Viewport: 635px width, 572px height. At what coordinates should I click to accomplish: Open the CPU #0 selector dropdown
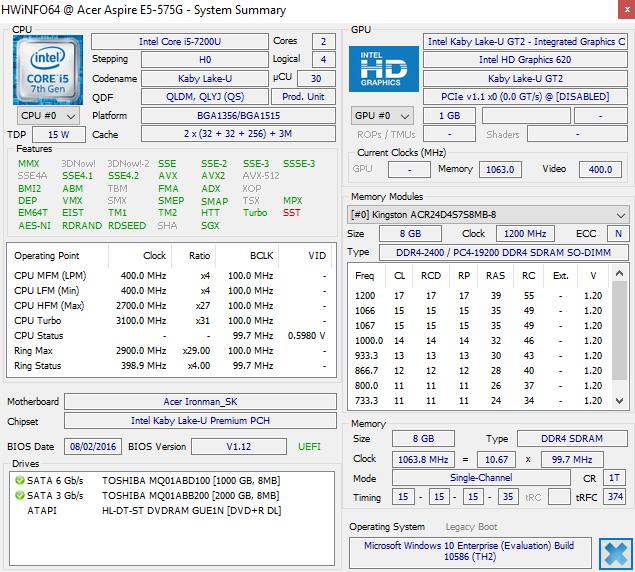click(48, 116)
